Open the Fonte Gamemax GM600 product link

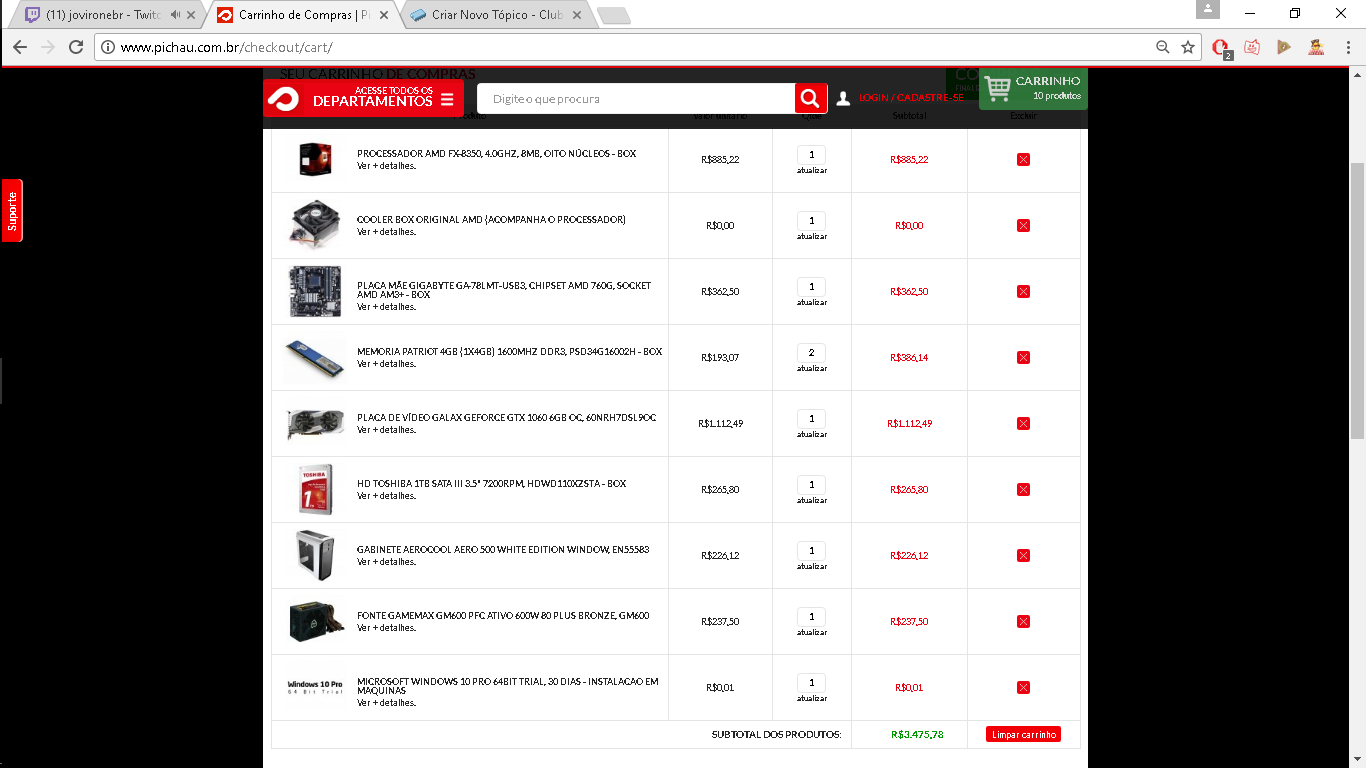tap(503, 616)
